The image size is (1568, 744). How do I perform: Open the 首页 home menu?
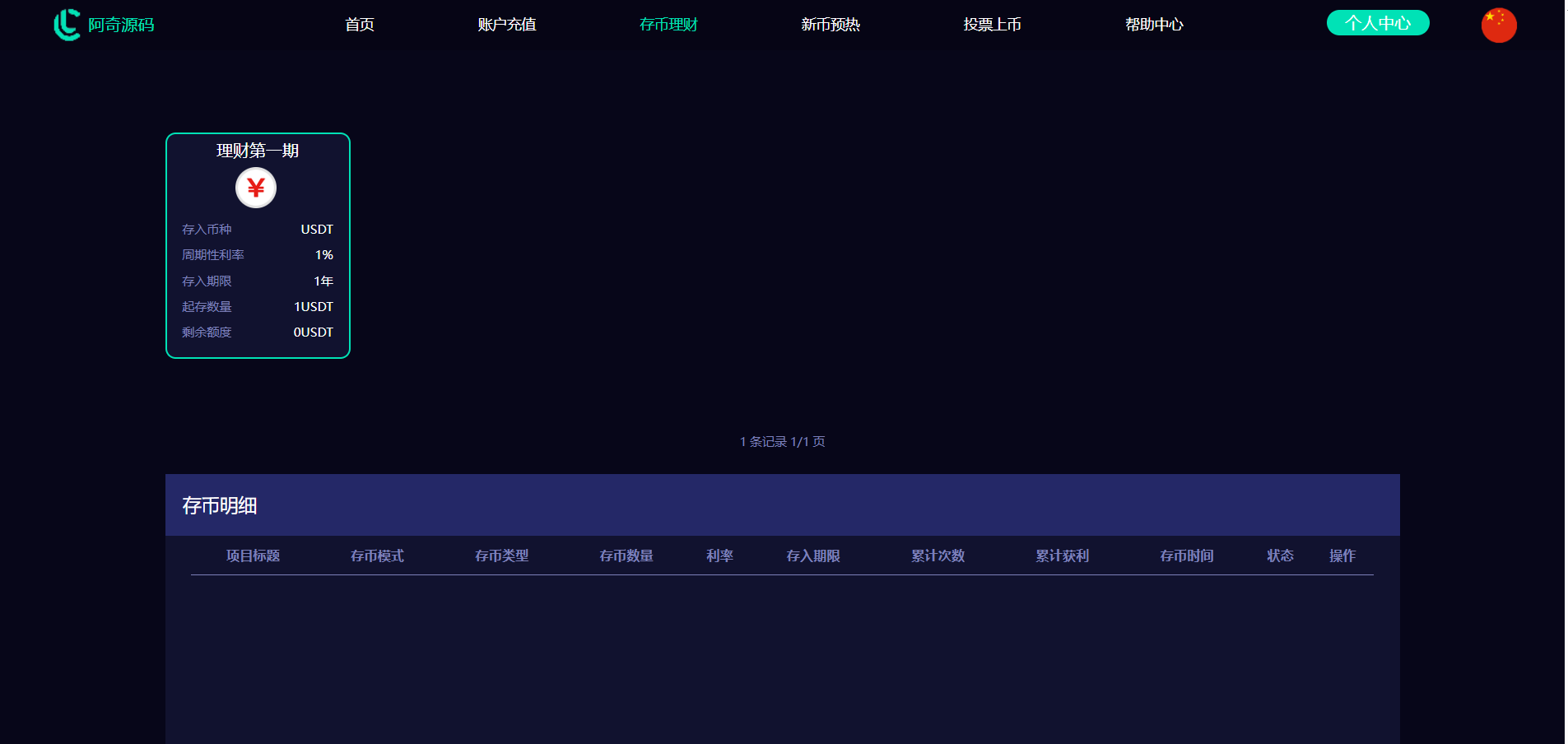[x=360, y=25]
